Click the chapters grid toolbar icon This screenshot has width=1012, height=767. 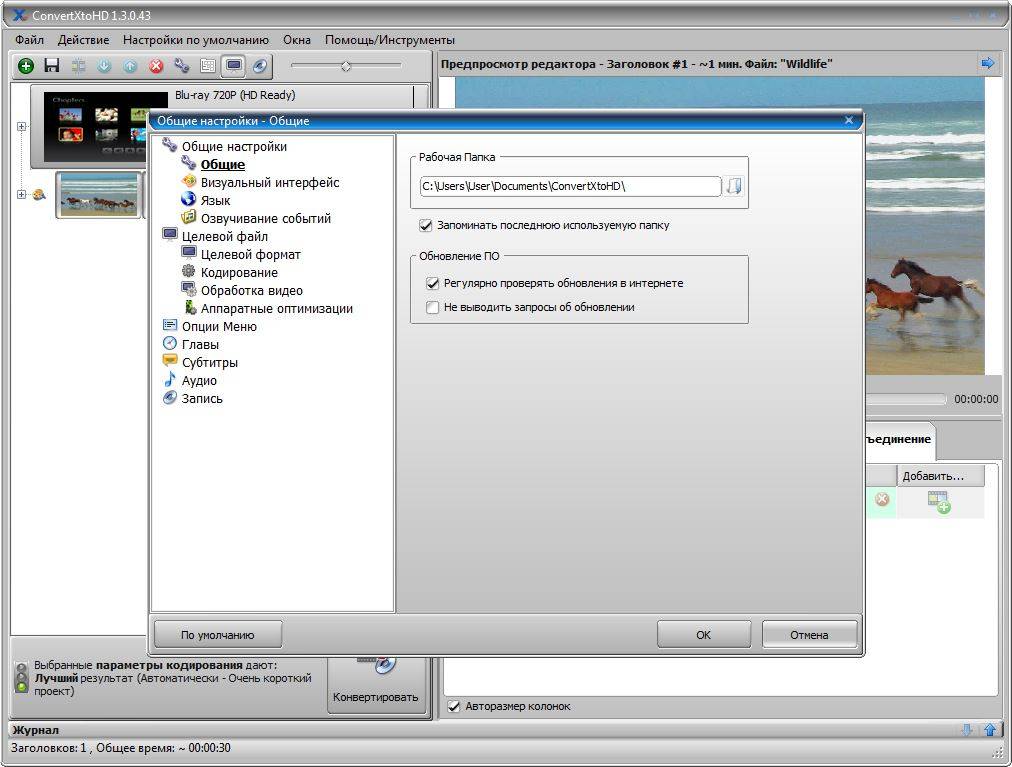tap(208, 65)
